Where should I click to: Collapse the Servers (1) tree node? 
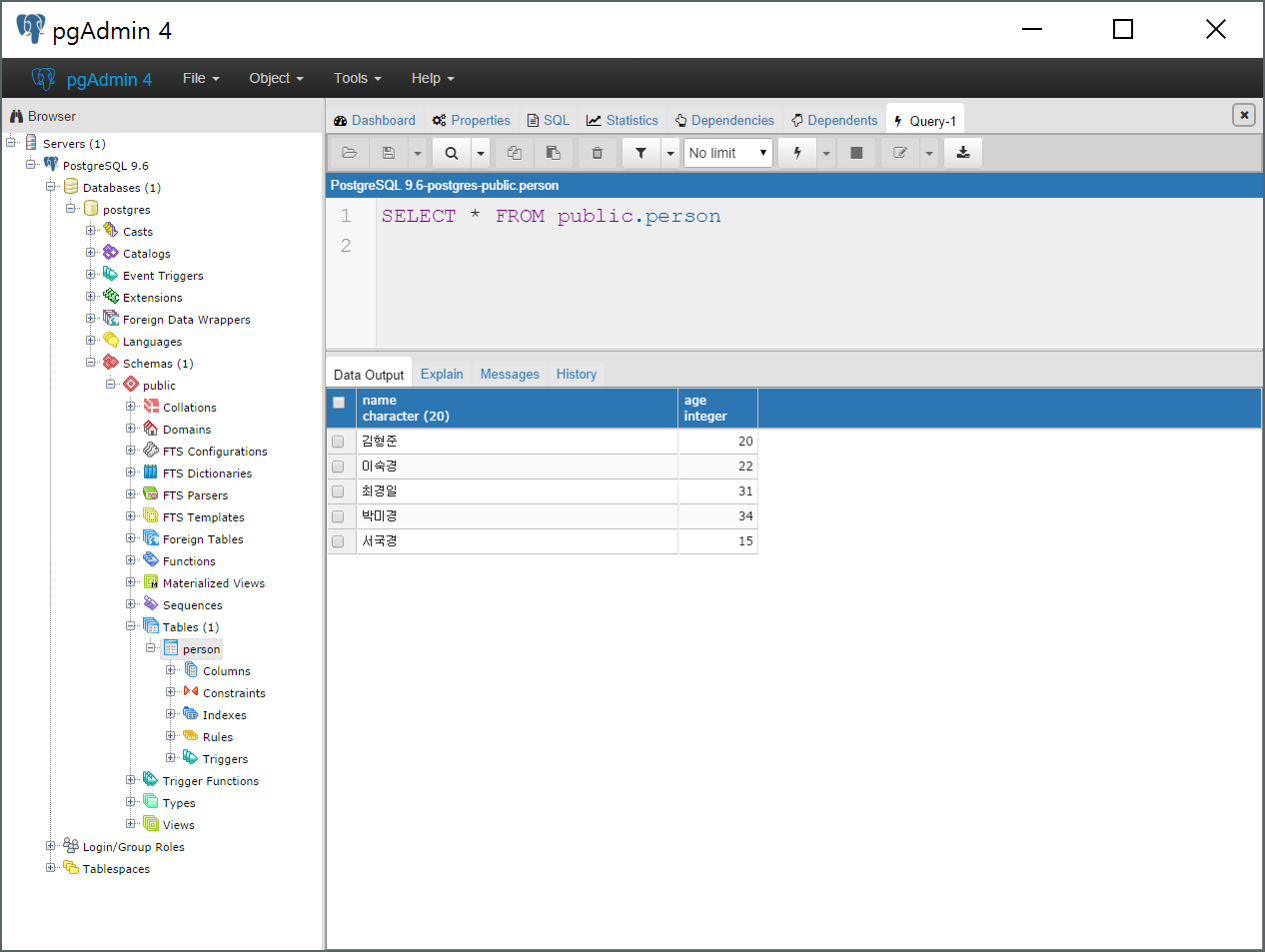(11, 143)
